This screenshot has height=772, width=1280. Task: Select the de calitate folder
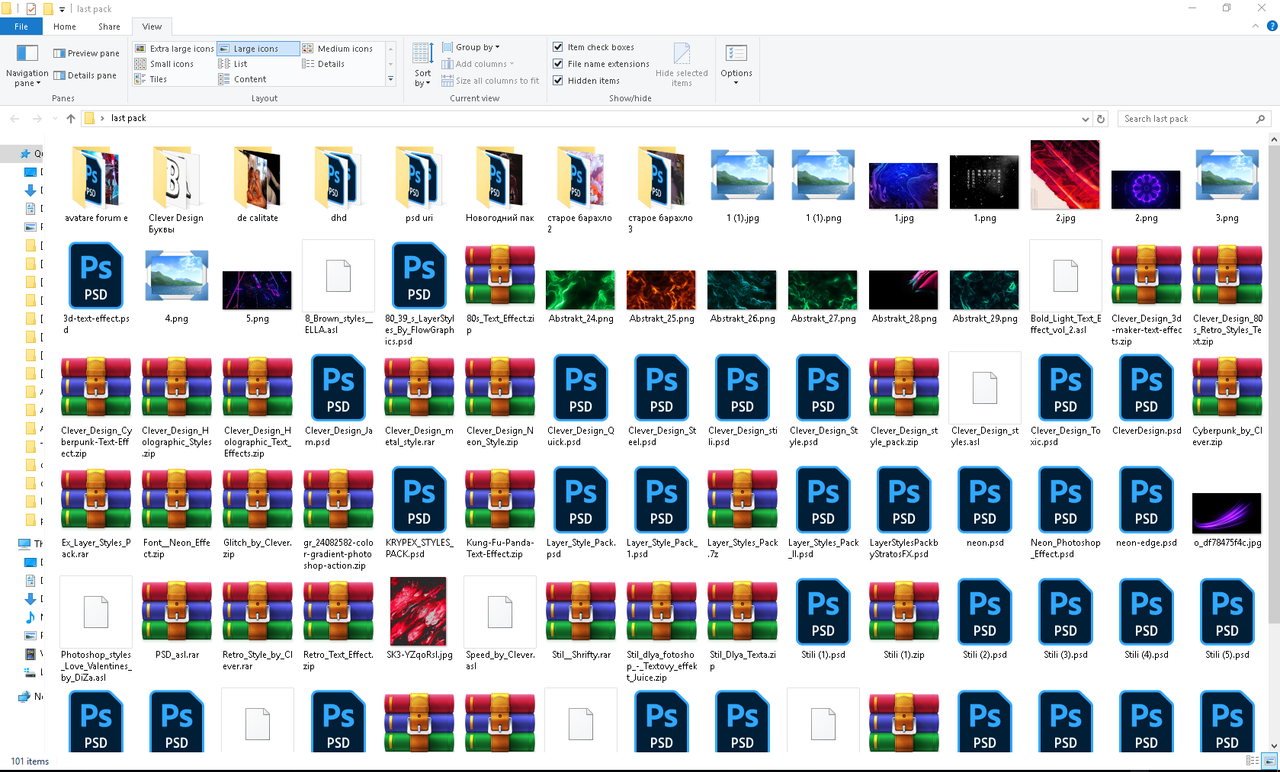(x=257, y=185)
